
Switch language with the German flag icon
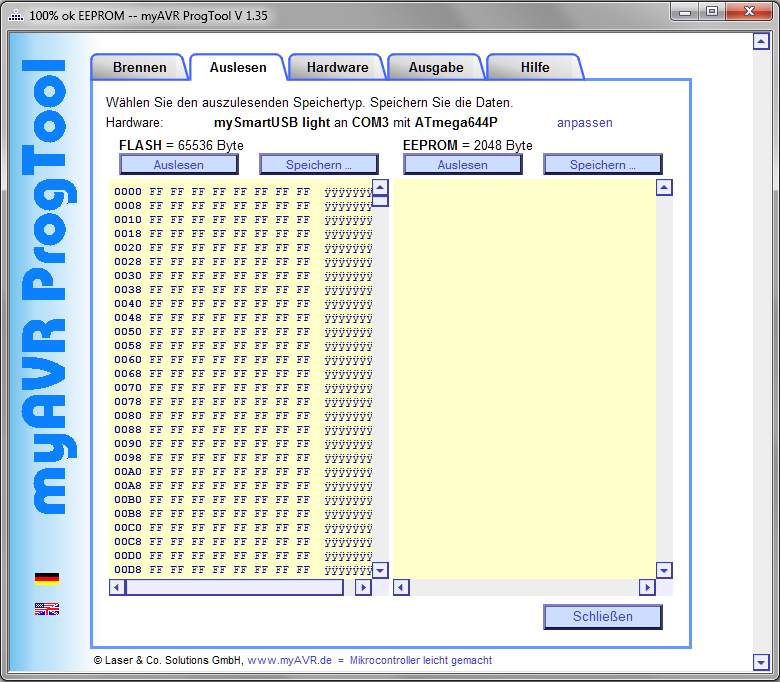pos(47,579)
